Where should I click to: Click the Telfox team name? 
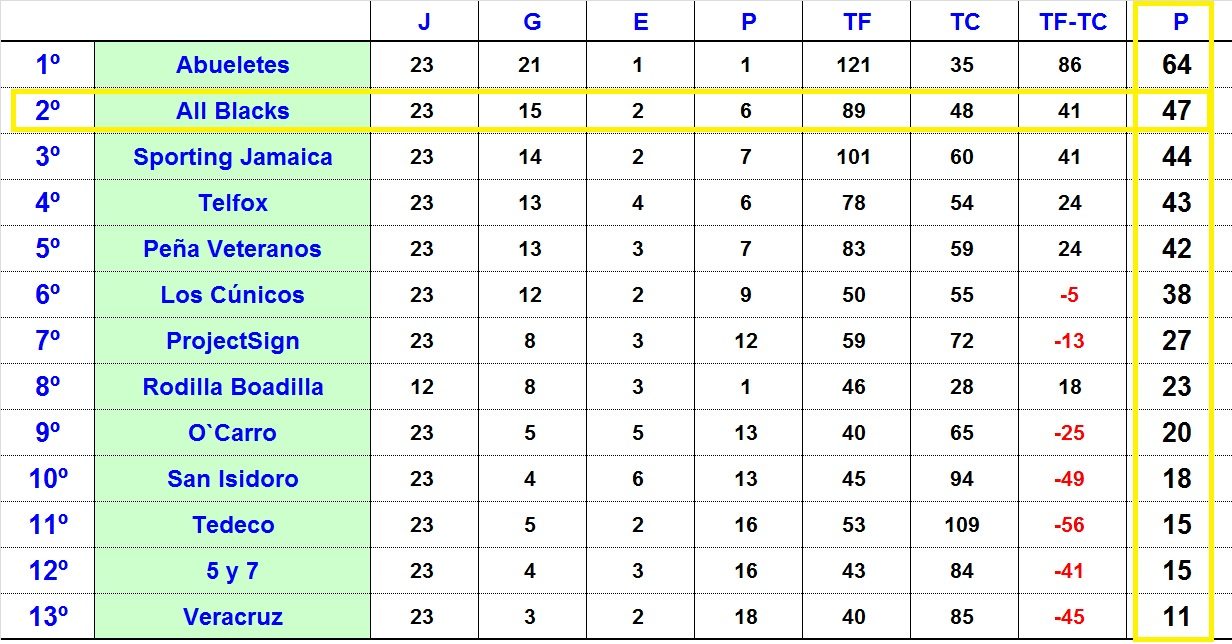(x=232, y=203)
